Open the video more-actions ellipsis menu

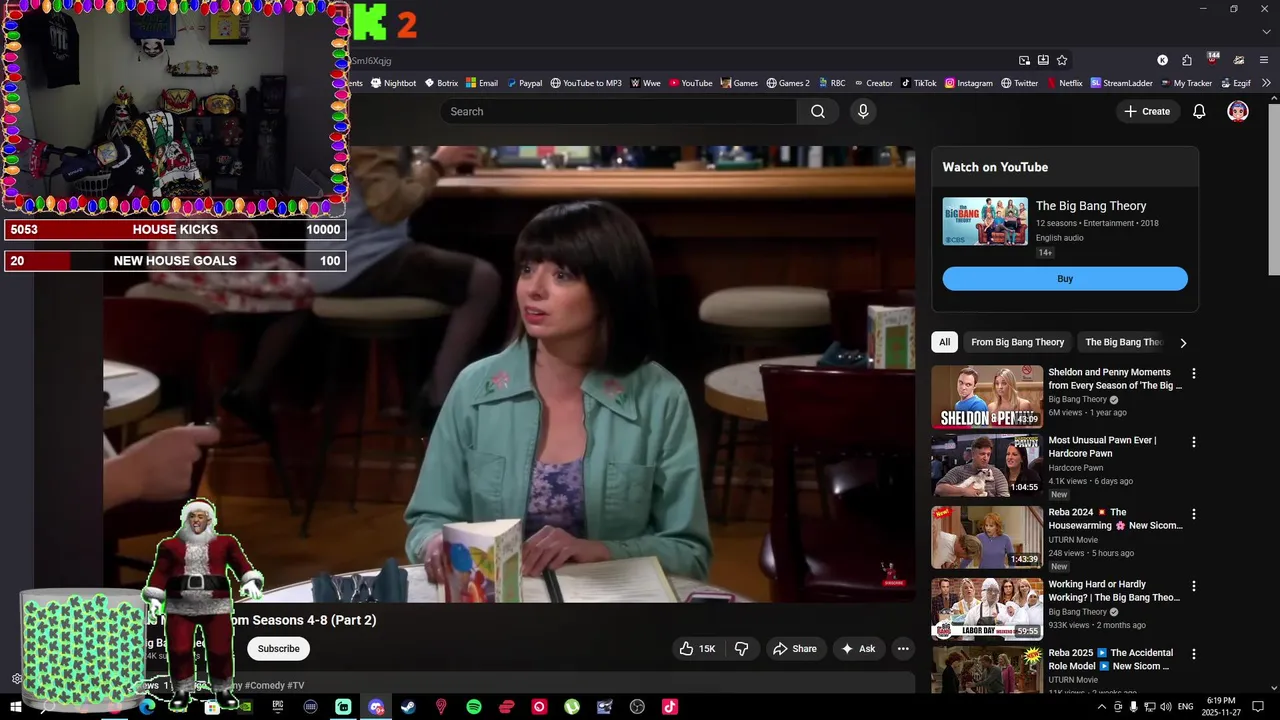pyautogui.click(x=903, y=649)
